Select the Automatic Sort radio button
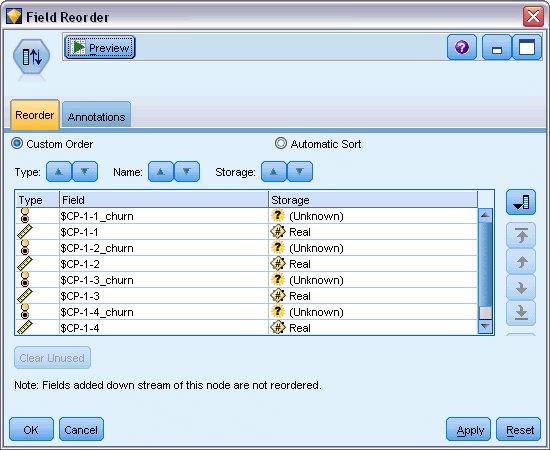 pyautogui.click(x=281, y=143)
